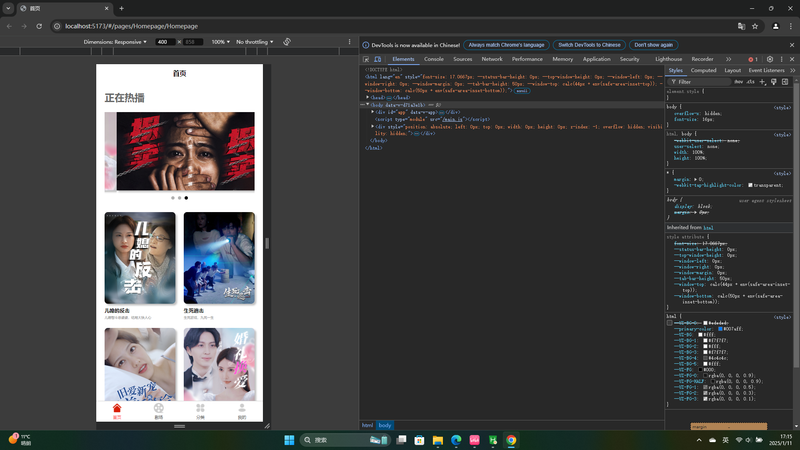Activate the inspect element picker icon
The image size is (800, 450).
pos(366,59)
